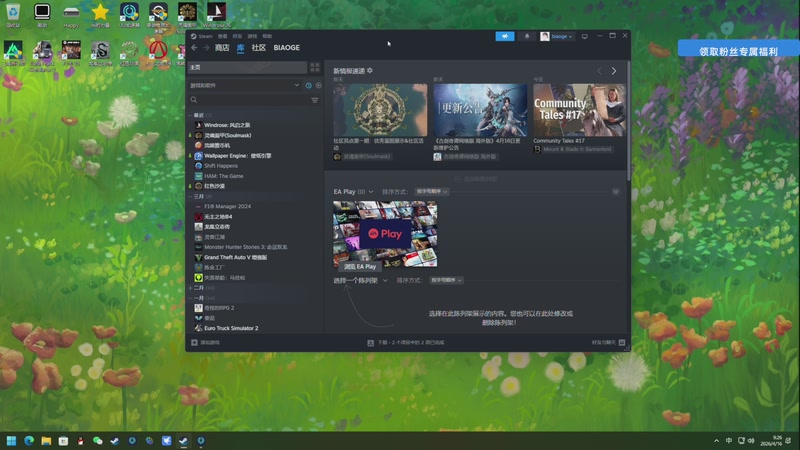The width and height of the screenshot is (800, 450).
Task: Open File Explorer from the taskbar
Action: coord(46,440)
